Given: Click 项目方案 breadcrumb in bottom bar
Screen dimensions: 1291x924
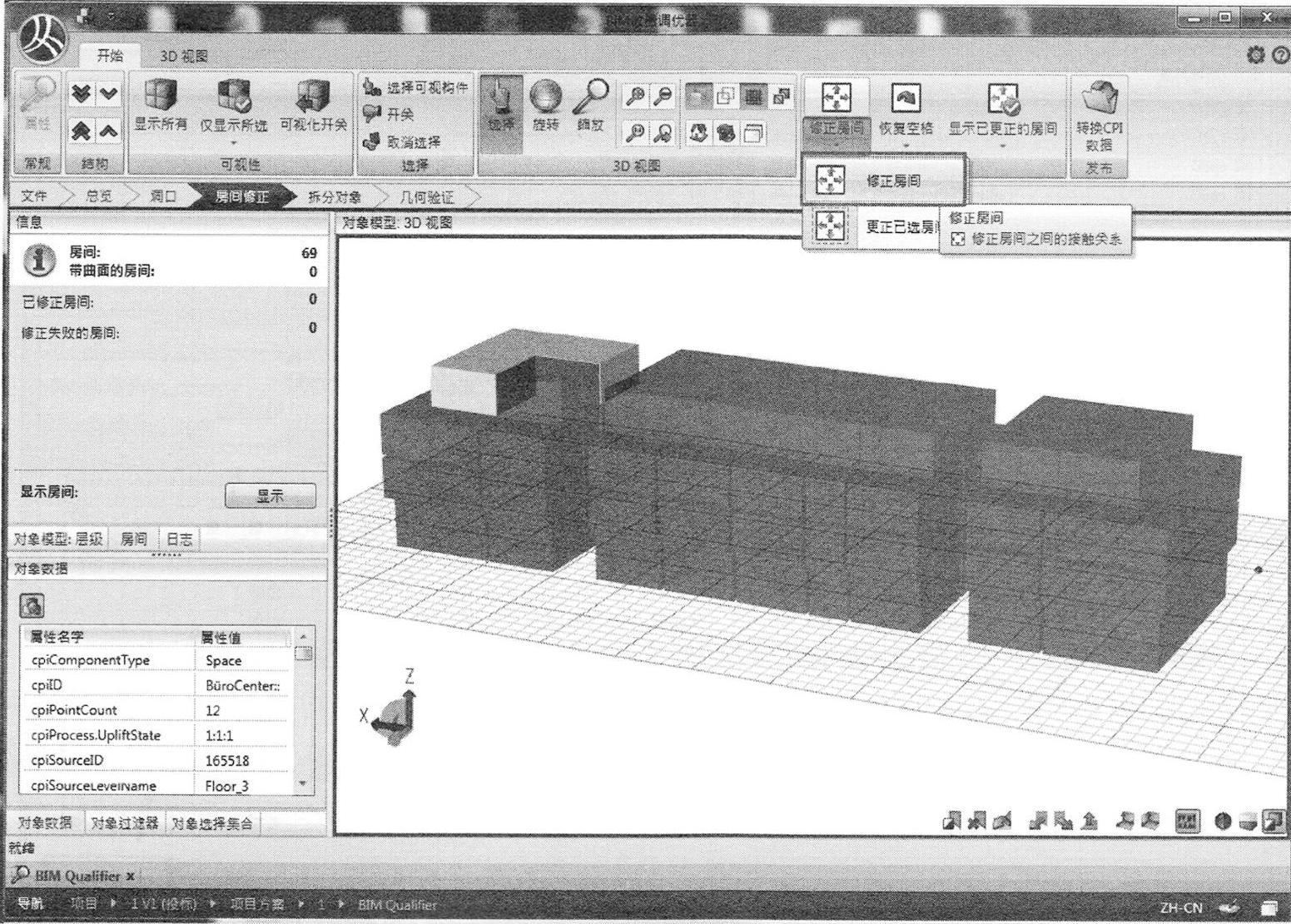Looking at the screenshot, I should click(257, 904).
